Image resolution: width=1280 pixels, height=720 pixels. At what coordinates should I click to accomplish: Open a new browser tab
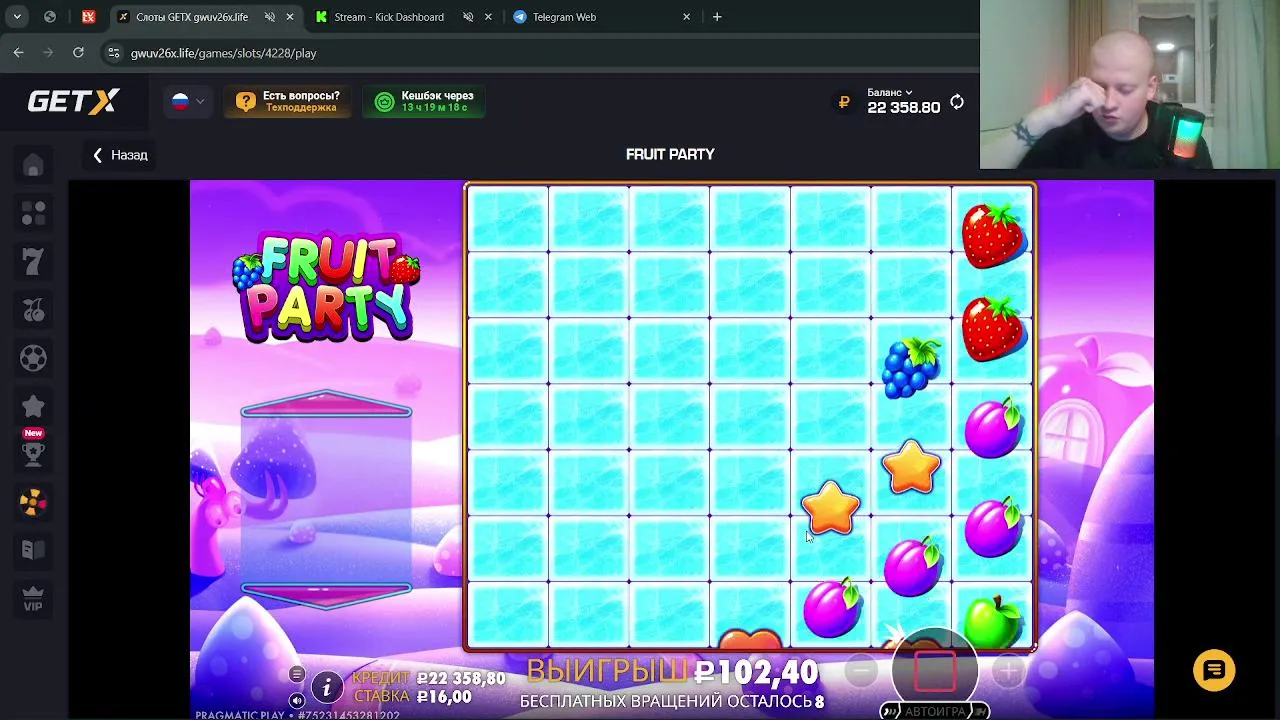pyautogui.click(x=717, y=17)
